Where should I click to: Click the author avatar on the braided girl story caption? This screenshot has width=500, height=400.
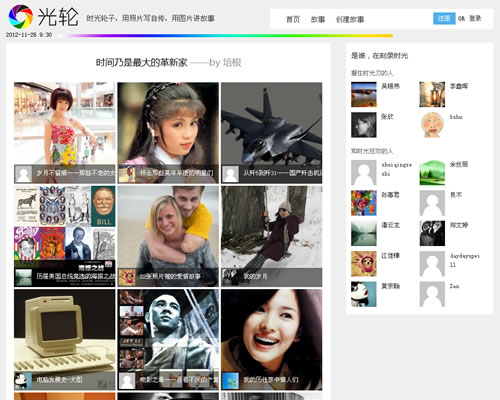tap(127, 174)
